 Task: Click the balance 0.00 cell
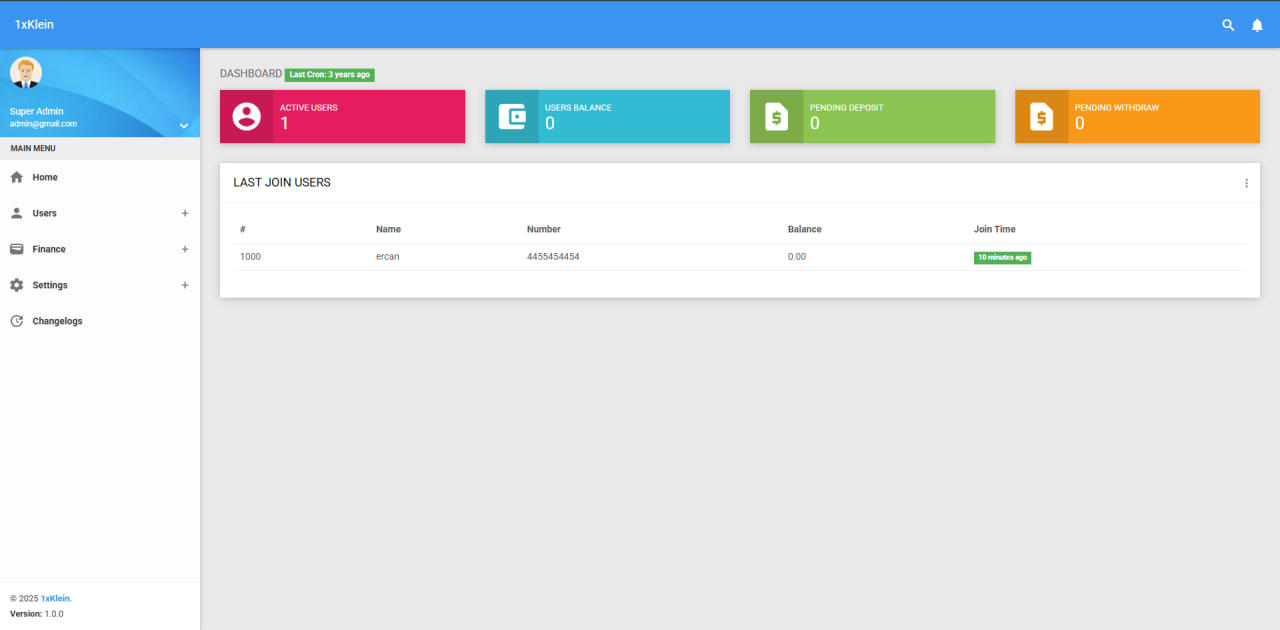[x=797, y=257]
